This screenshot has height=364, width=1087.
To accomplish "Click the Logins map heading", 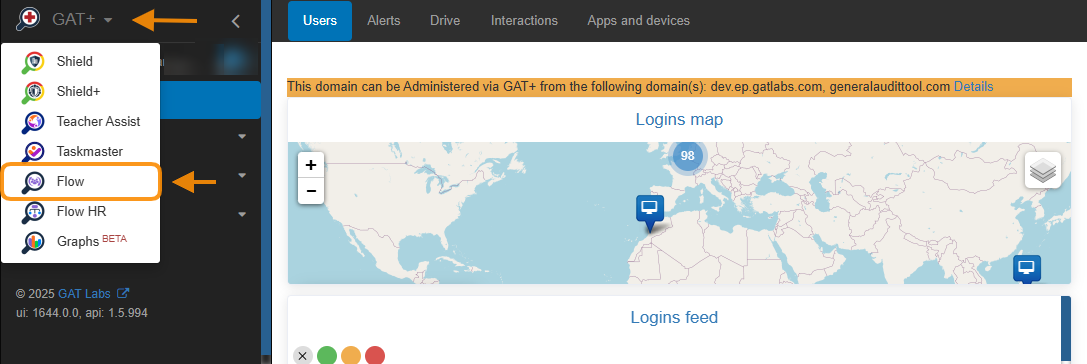I will click(x=679, y=119).
